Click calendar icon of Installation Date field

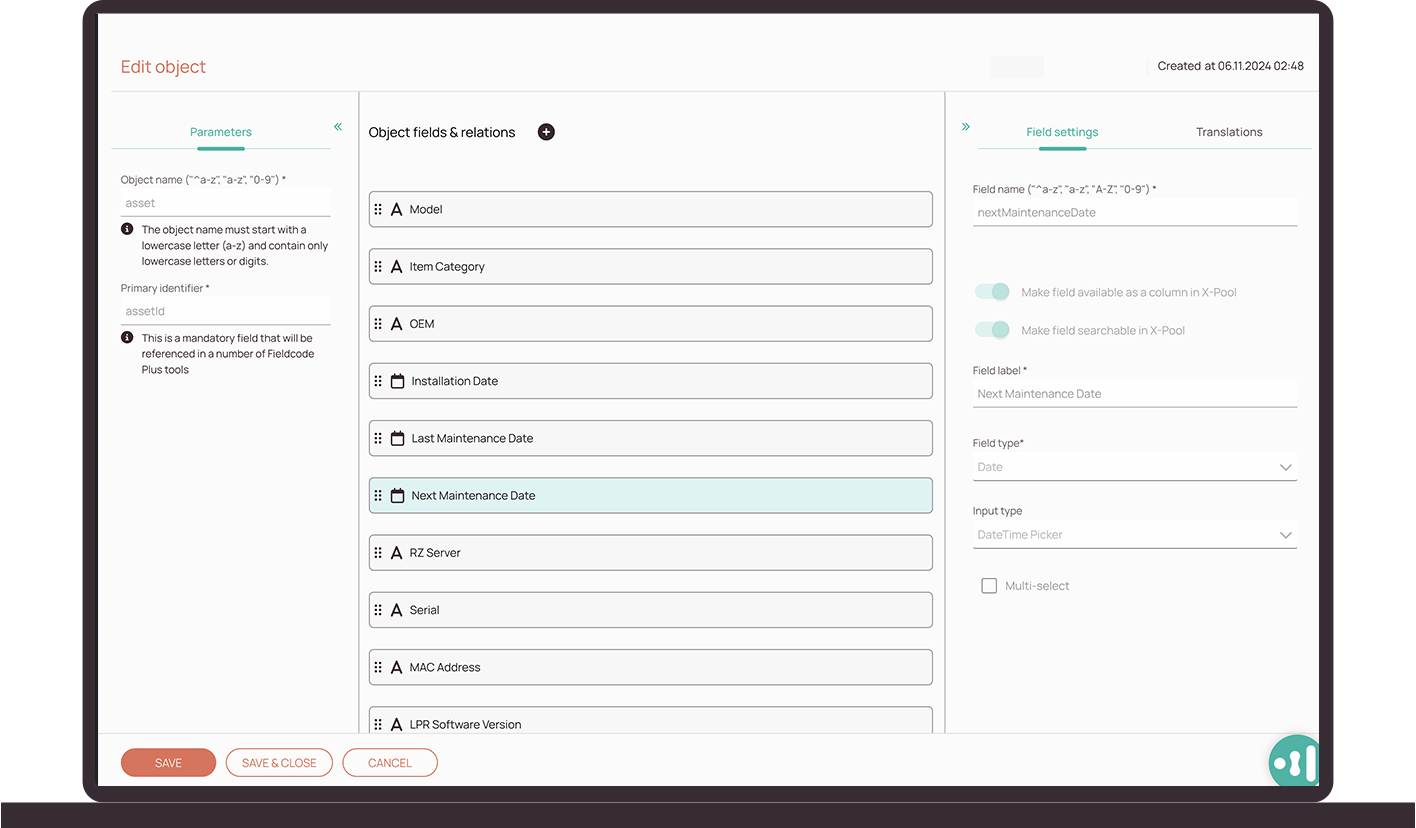(397, 381)
